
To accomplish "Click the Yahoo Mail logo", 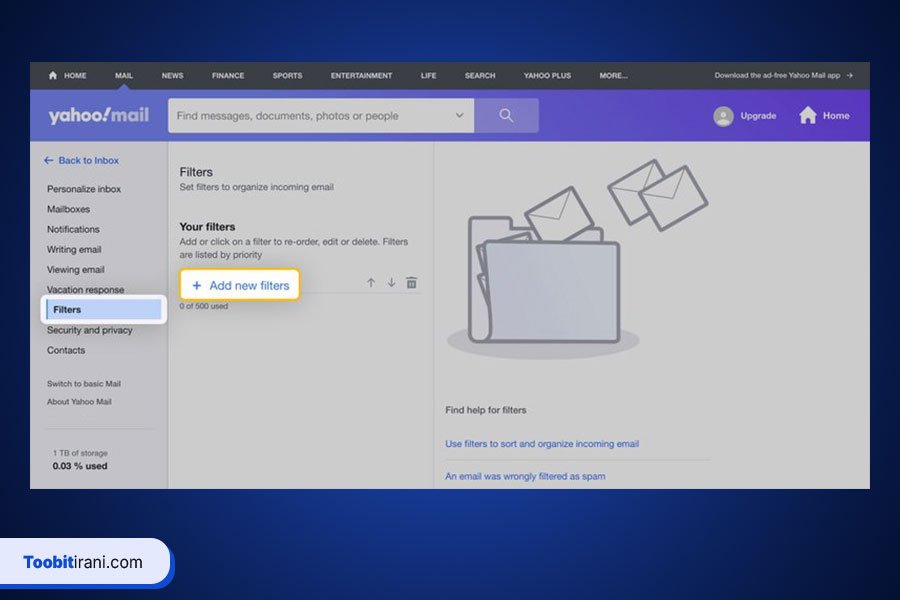I will (x=98, y=116).
